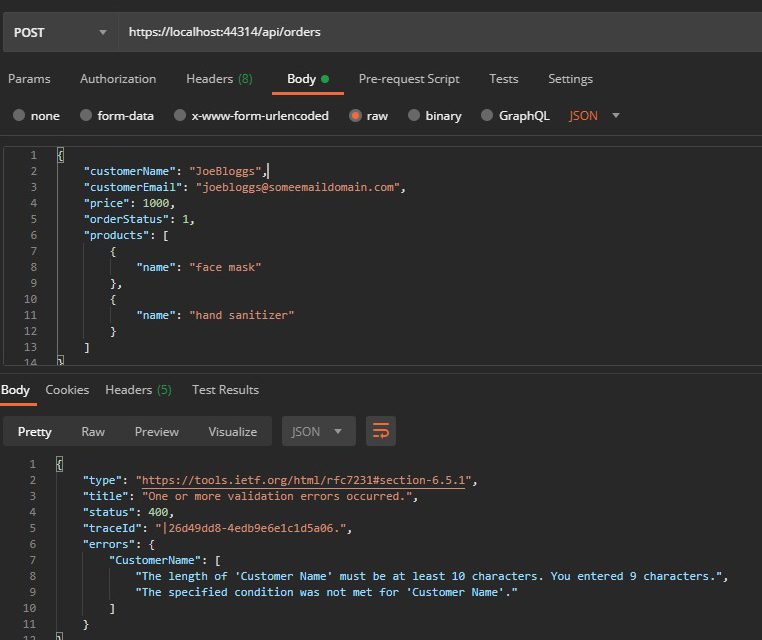Open the response JSON format dropdown
The image size is (762, 640).
pos(318,431)
